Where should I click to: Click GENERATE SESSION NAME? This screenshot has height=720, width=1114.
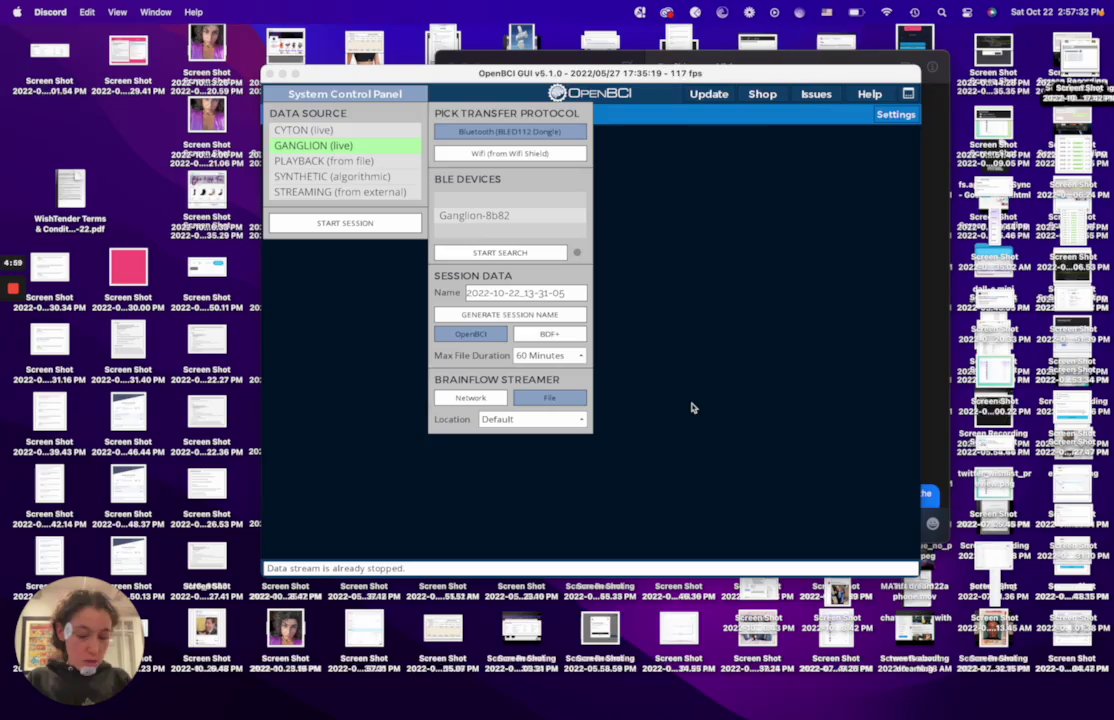pos(510,314)
